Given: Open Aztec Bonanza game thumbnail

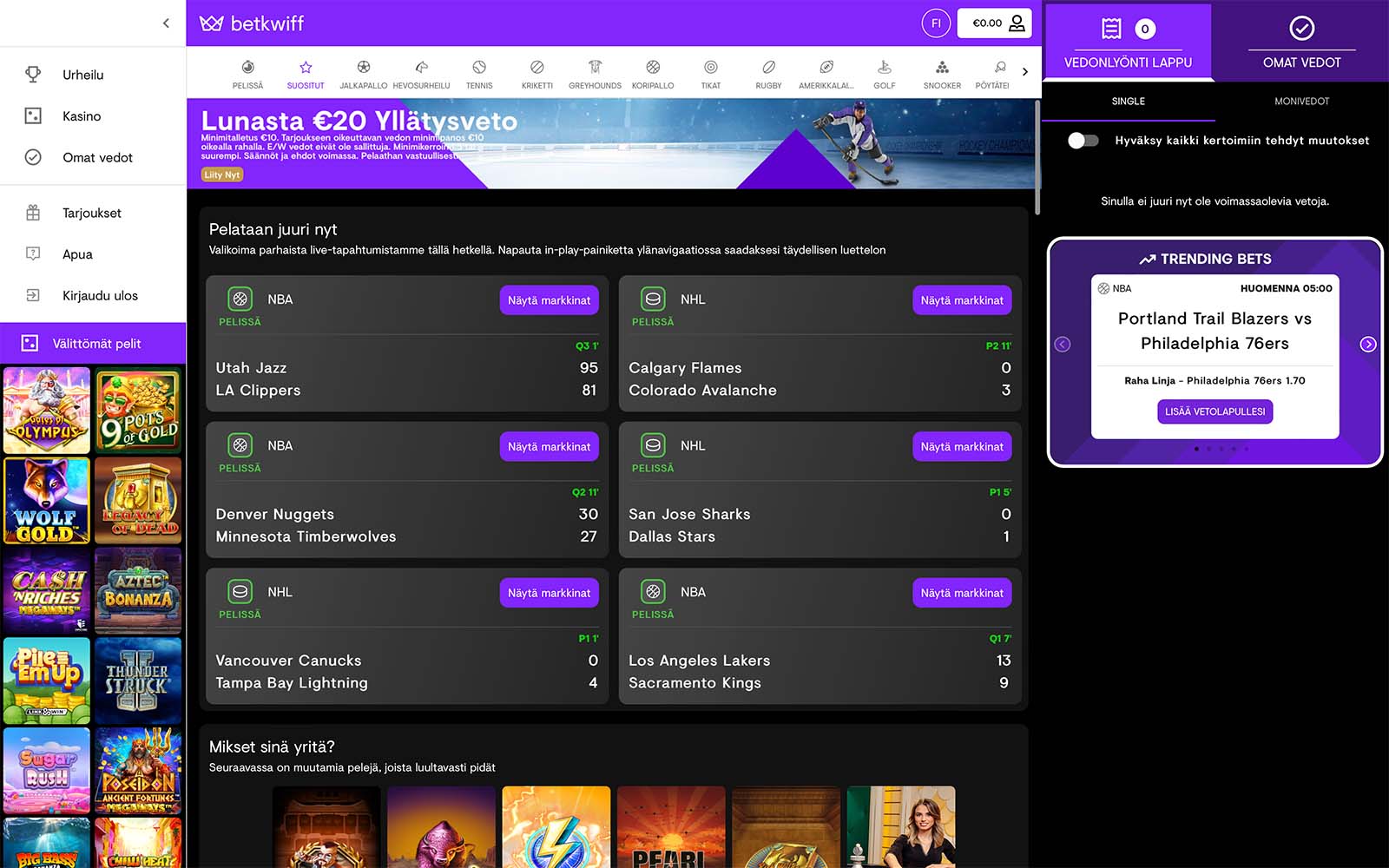Looking at the screenshot, I should point(138,591).
